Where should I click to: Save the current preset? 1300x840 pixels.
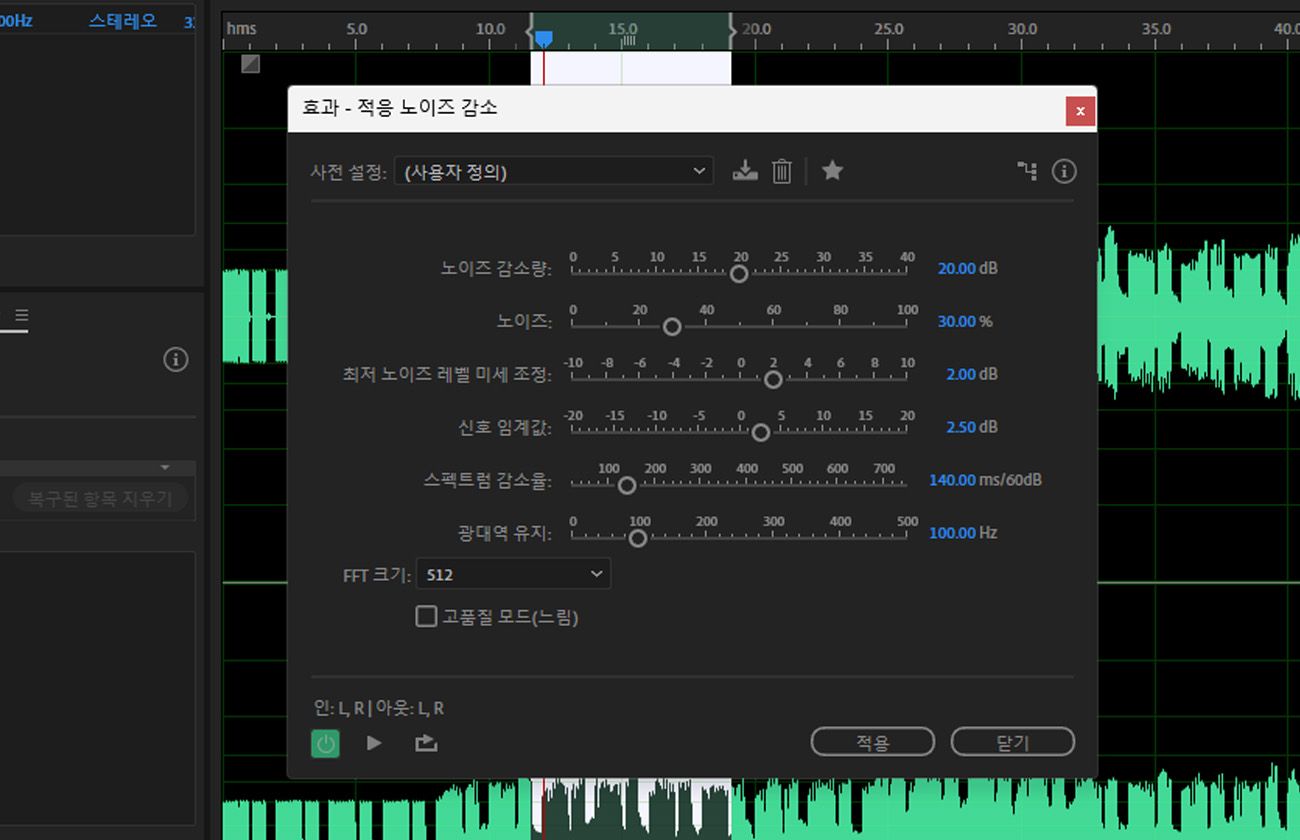pos(745,171)
